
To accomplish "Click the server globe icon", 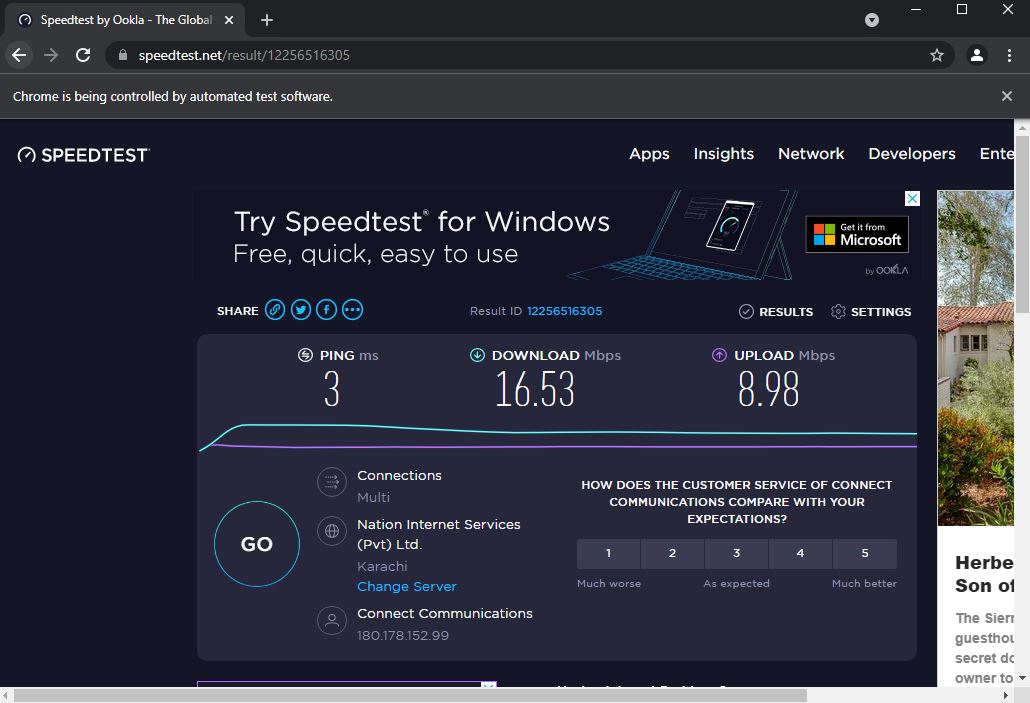I will coord(332,531).
